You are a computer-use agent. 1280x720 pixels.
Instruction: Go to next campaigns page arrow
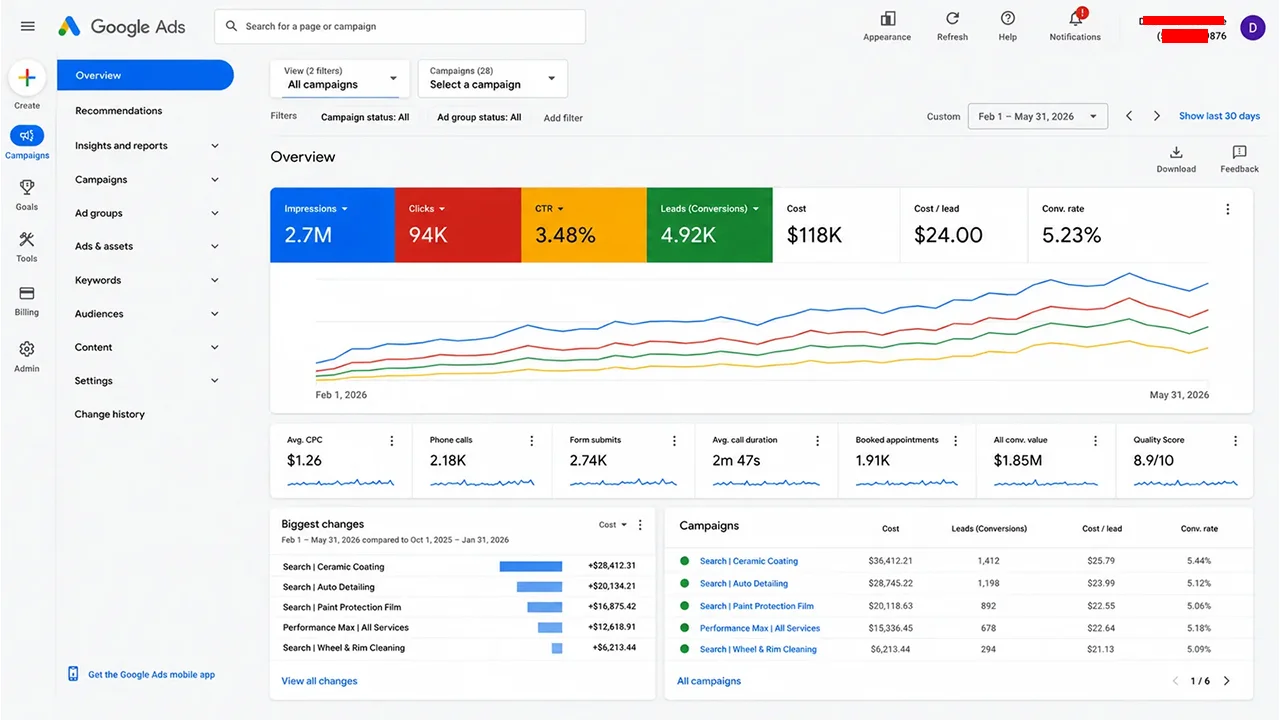[1227, 681]
